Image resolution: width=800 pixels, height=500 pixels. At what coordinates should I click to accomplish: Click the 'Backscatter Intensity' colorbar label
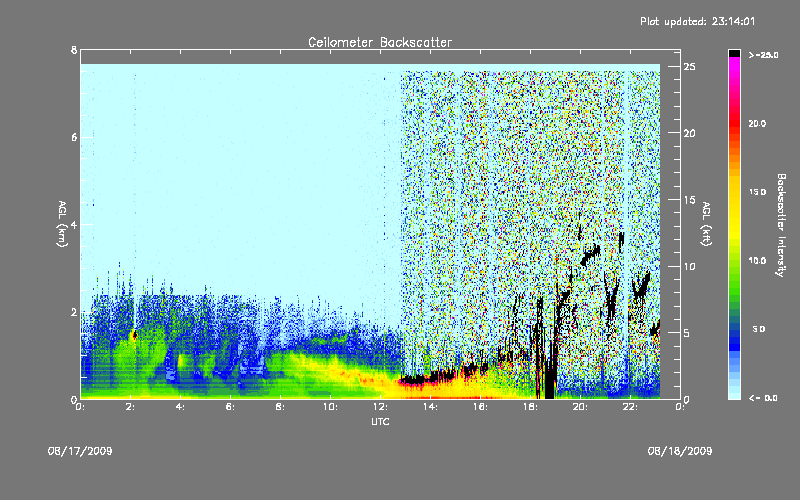[781, 225]
